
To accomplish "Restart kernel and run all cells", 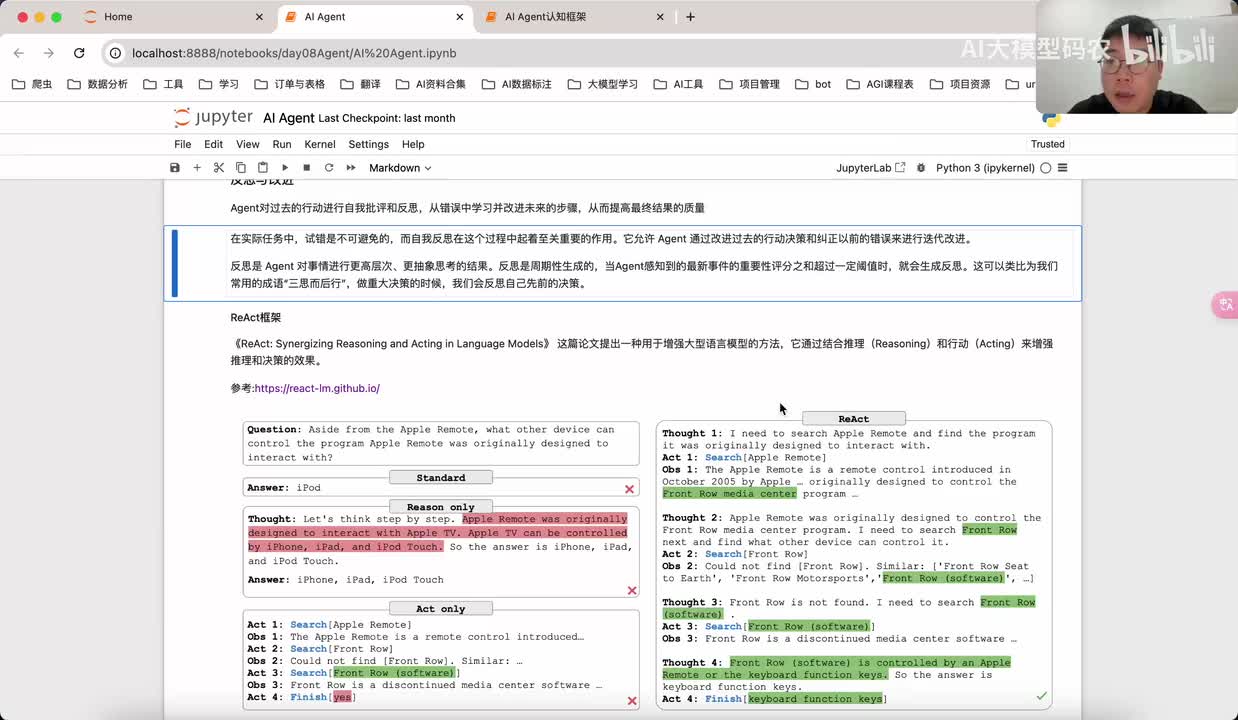I will point(351,168).
